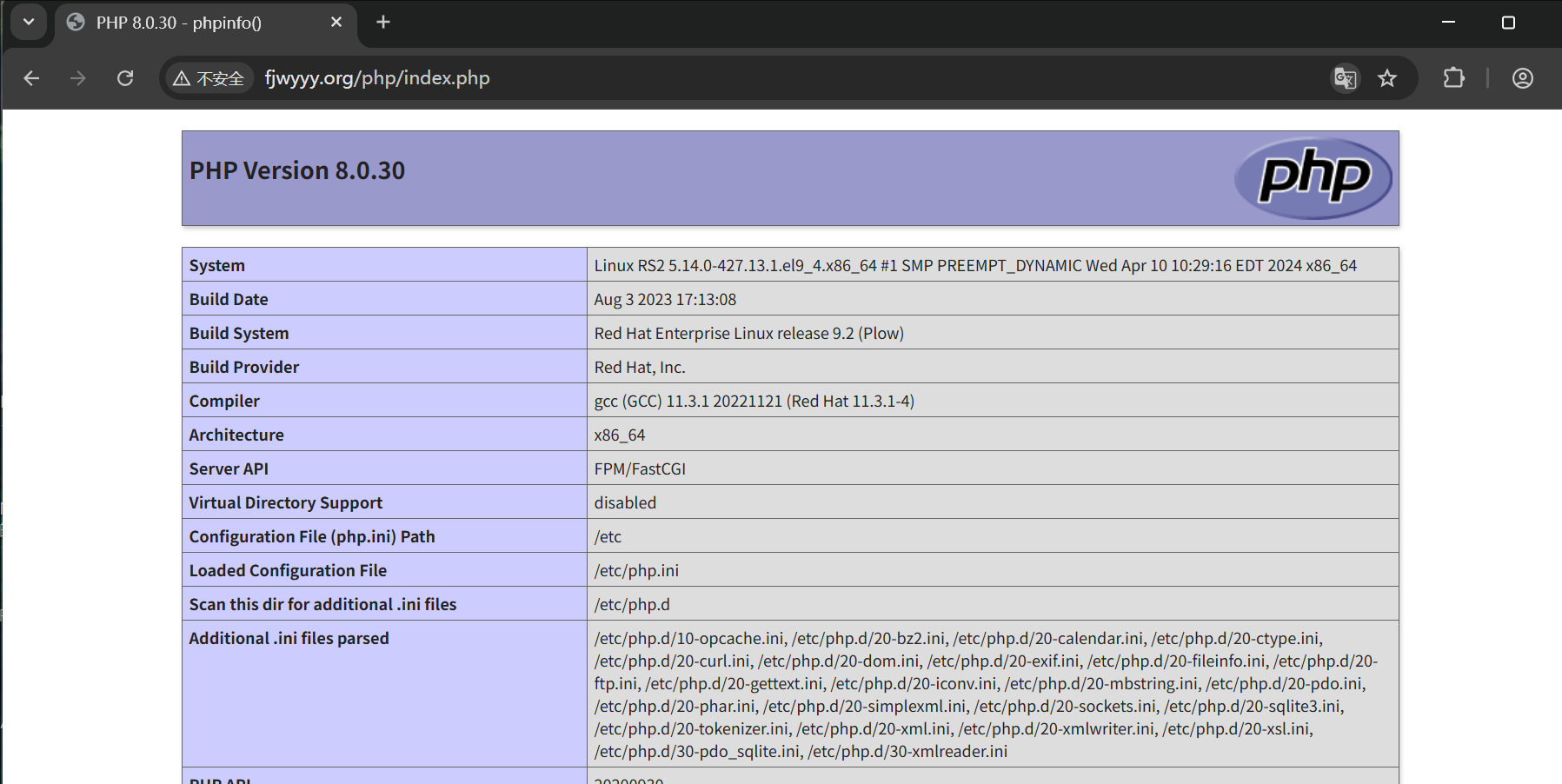The width and height of the screenshot is (1562, 784).
Task: Click the '/etc/php.d' value
Action: coord(632,604)
